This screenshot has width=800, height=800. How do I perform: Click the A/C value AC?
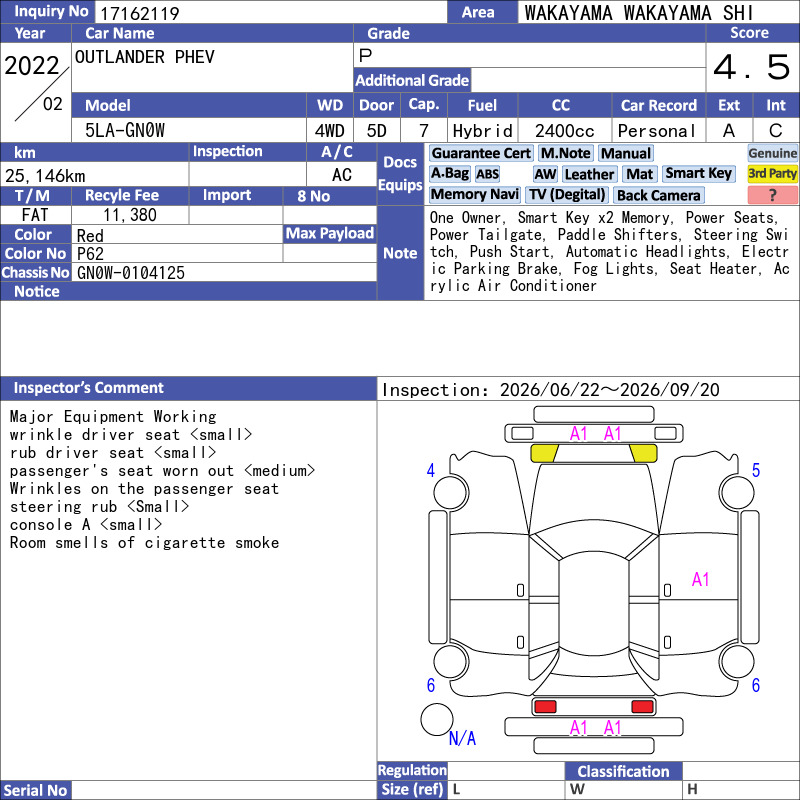coord(341,175)
